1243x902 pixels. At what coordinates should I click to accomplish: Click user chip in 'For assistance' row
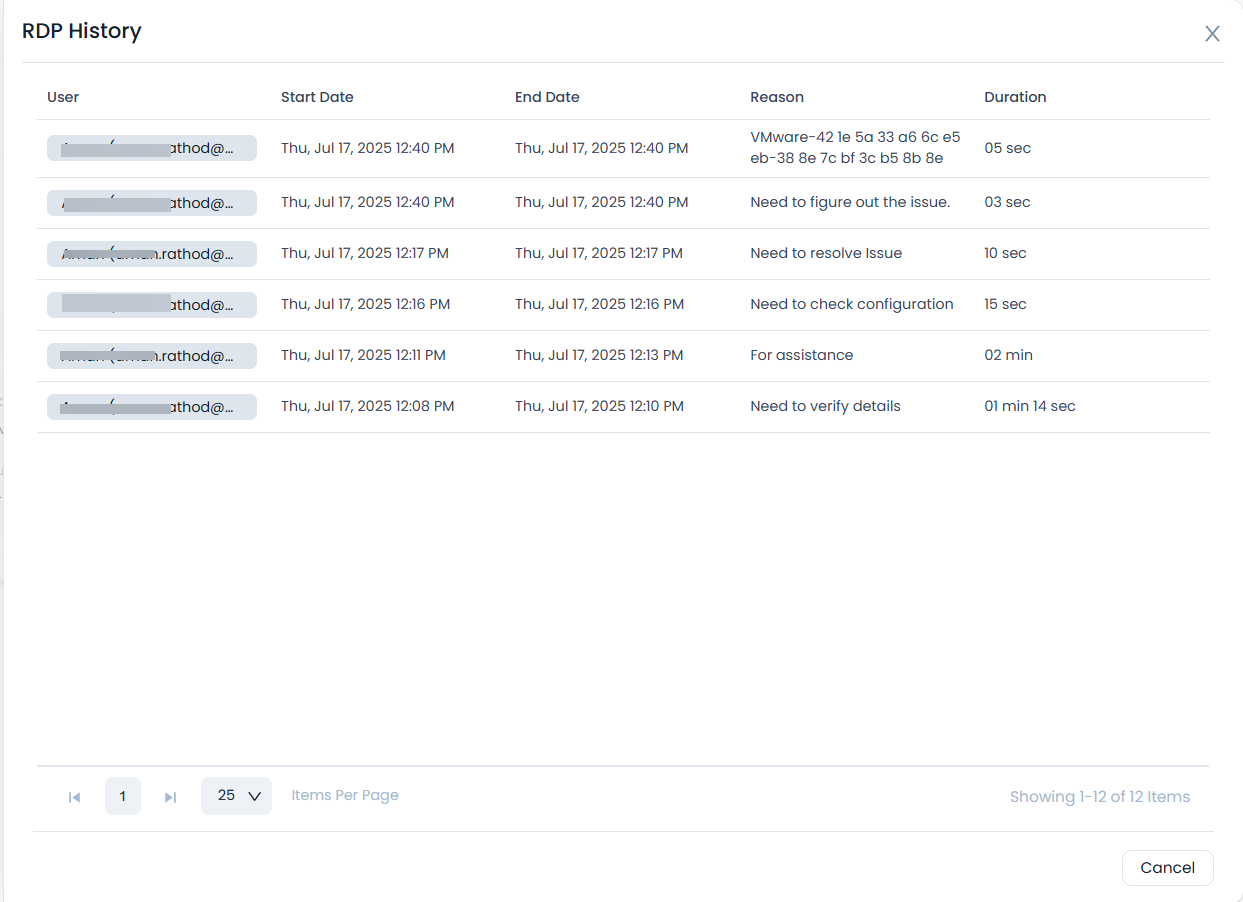pyautogui.click(x=152, y=356)
